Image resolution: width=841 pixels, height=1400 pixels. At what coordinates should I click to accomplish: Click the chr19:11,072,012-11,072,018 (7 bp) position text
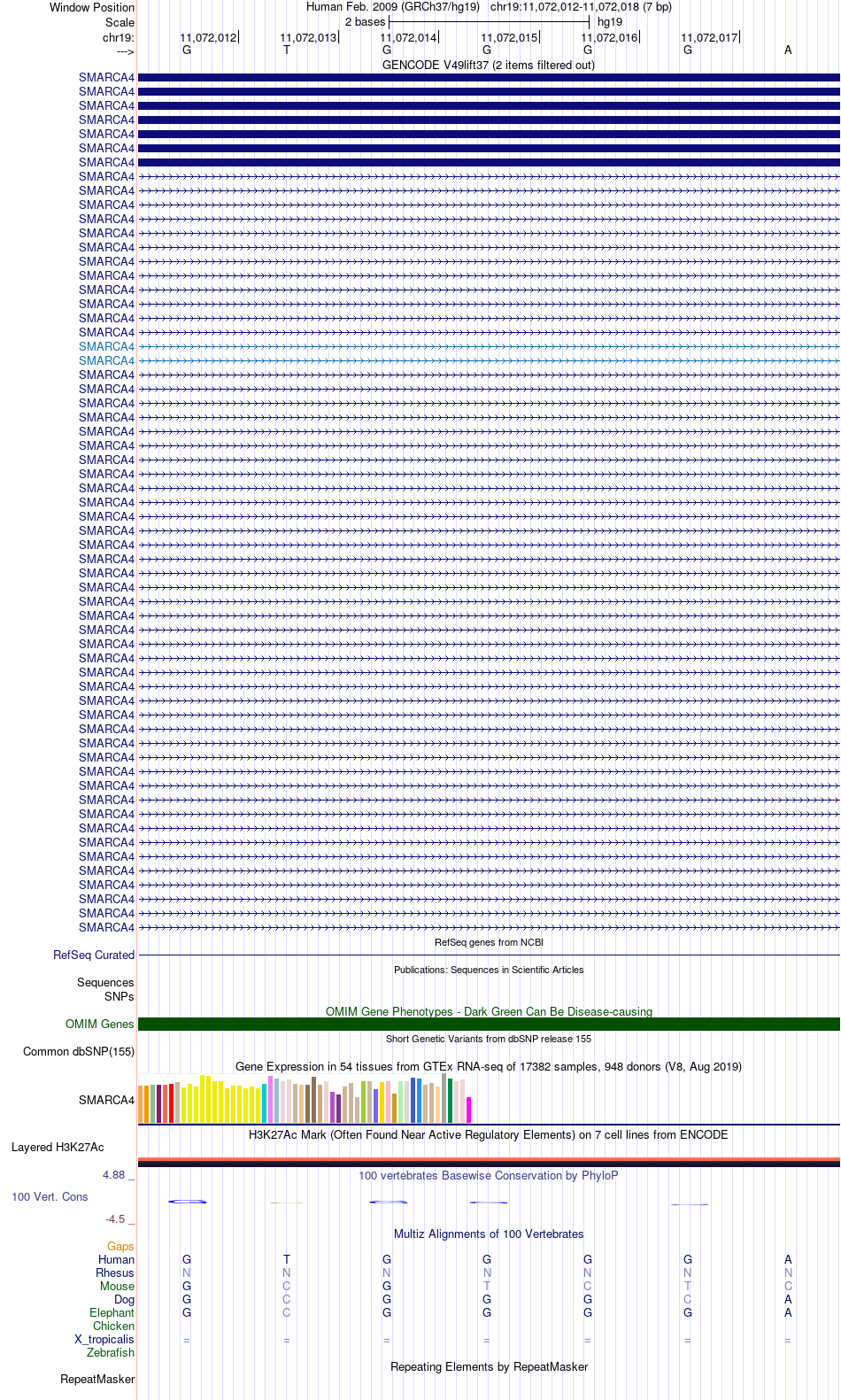coord(581,7)
